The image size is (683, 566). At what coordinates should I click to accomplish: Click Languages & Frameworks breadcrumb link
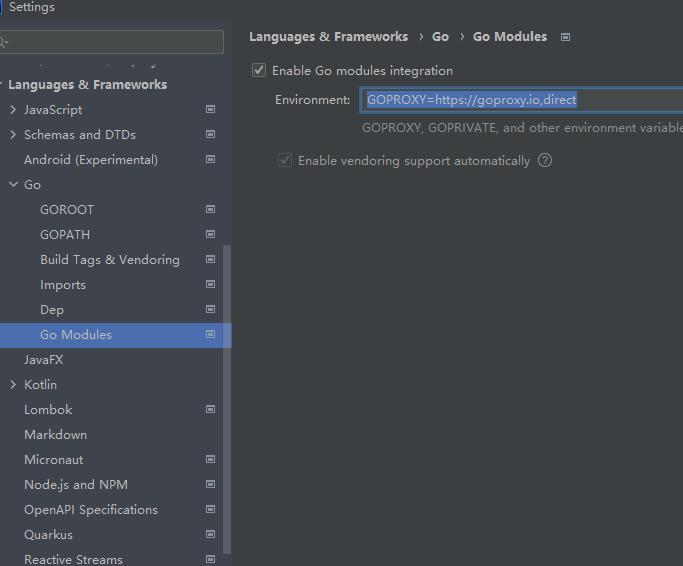click(x=328, y=37)
